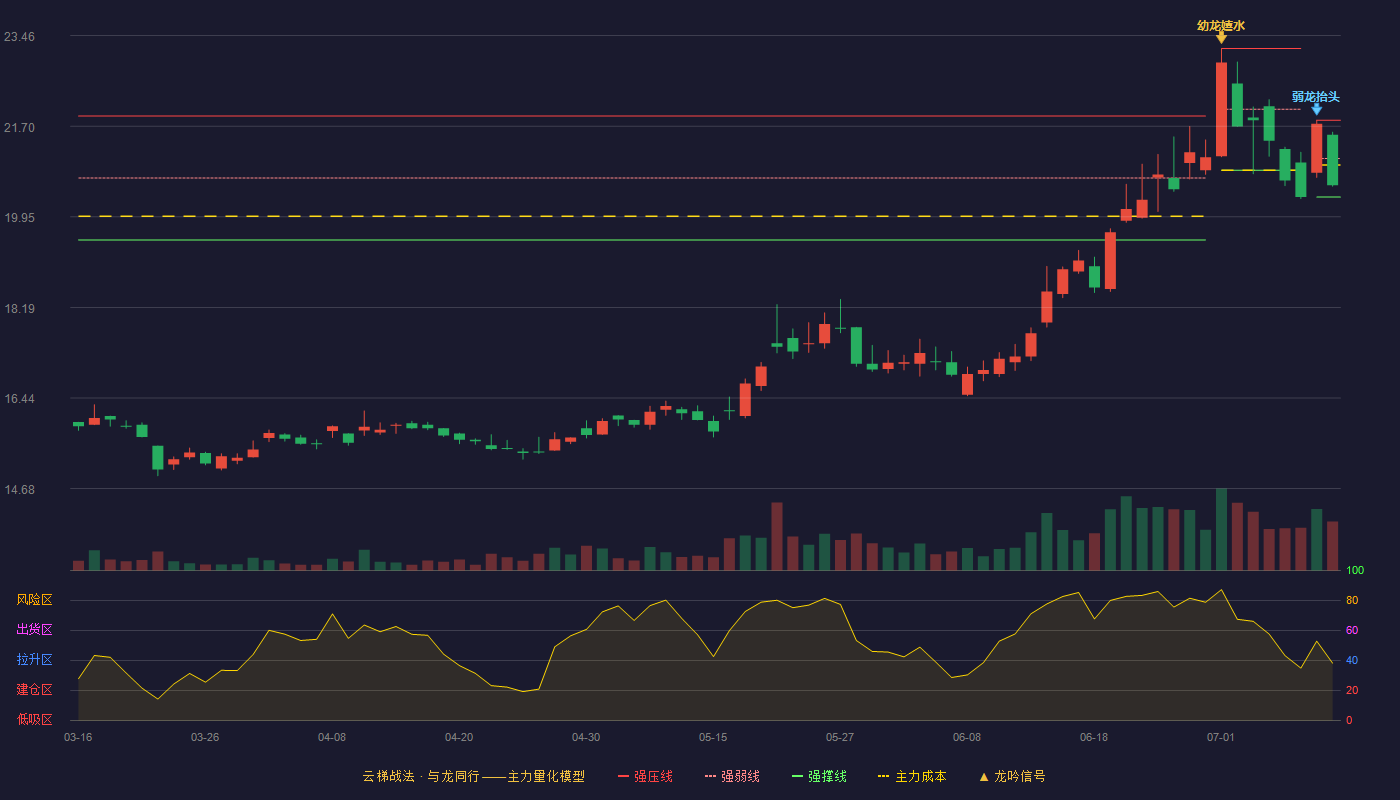
Task: Click the 05-15 date label
Action: click(x=713, y=737)
